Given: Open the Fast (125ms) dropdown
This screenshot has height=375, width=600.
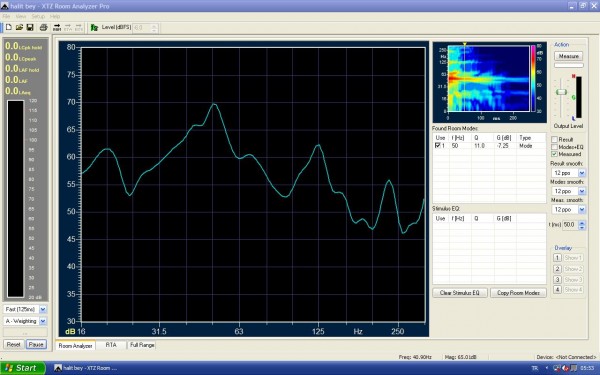Looking at the screenshot, I should click(43, 309).
